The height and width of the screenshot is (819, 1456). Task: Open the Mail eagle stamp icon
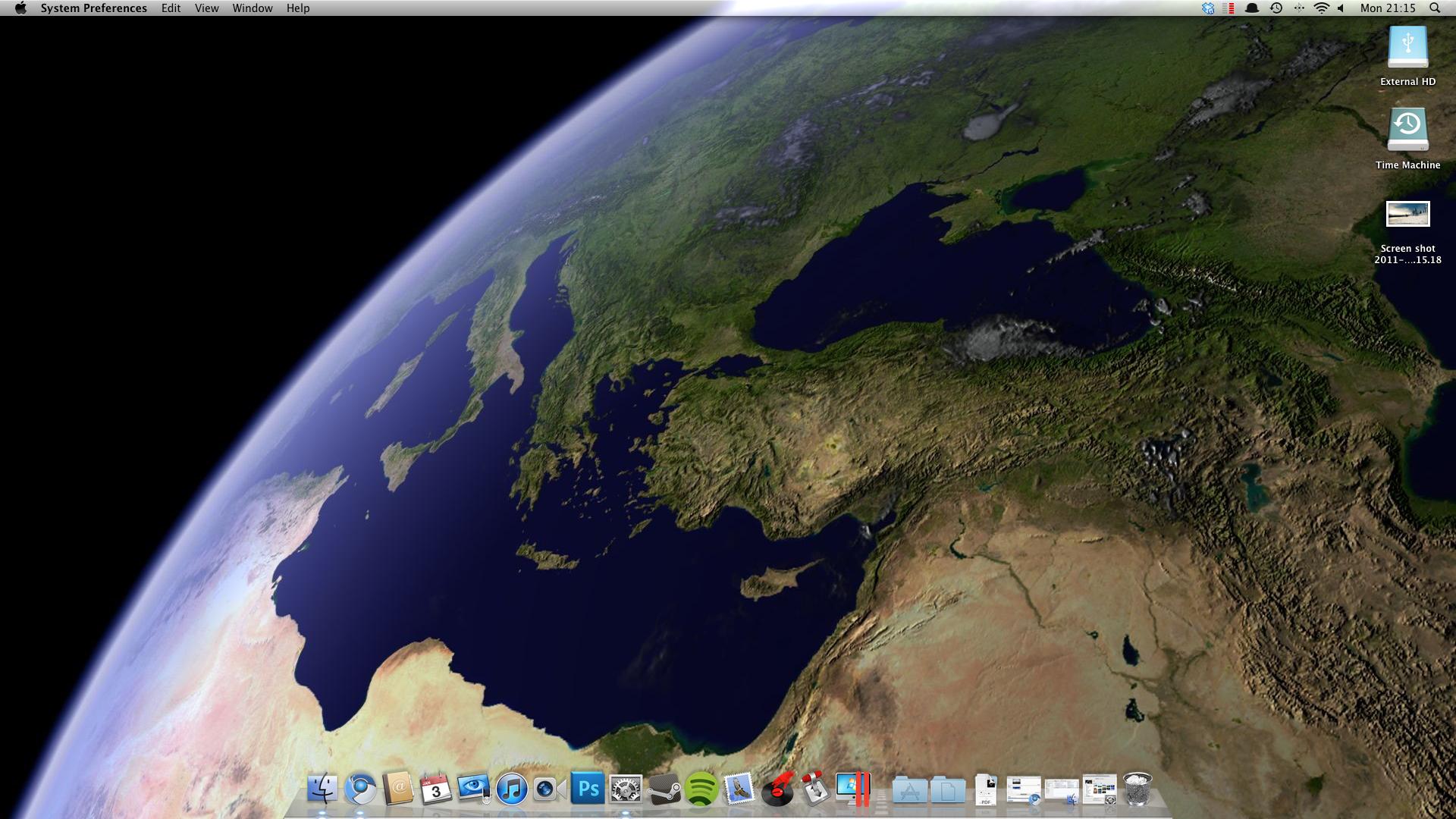[739, 789]
